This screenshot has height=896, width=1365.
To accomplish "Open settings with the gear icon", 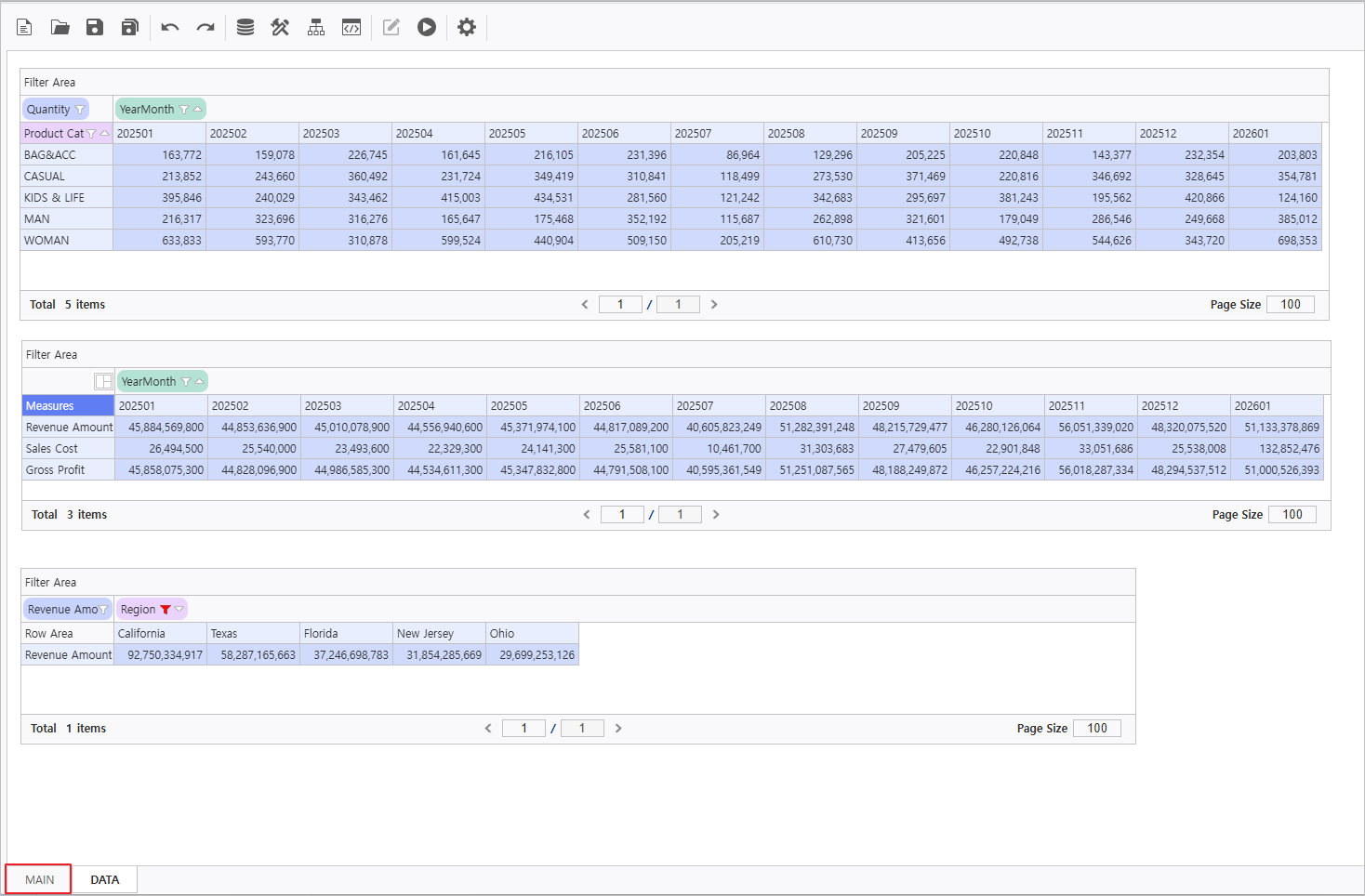I will click(467, 27).
